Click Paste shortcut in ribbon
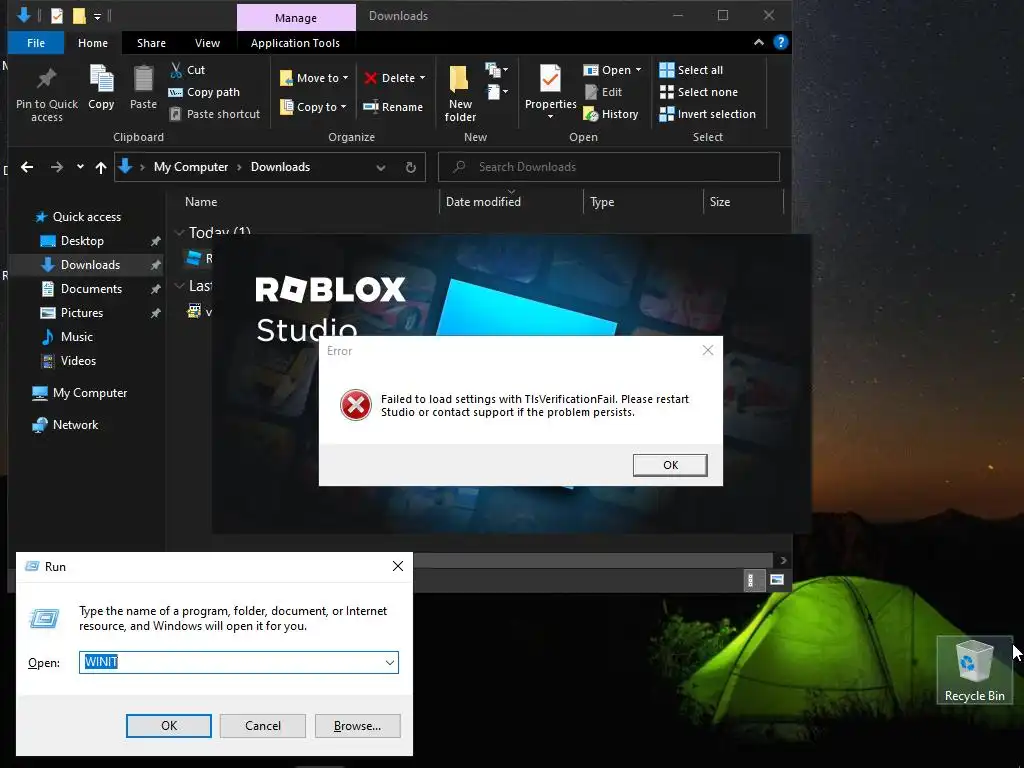The image size is (1024, 768). click(215, 114)
